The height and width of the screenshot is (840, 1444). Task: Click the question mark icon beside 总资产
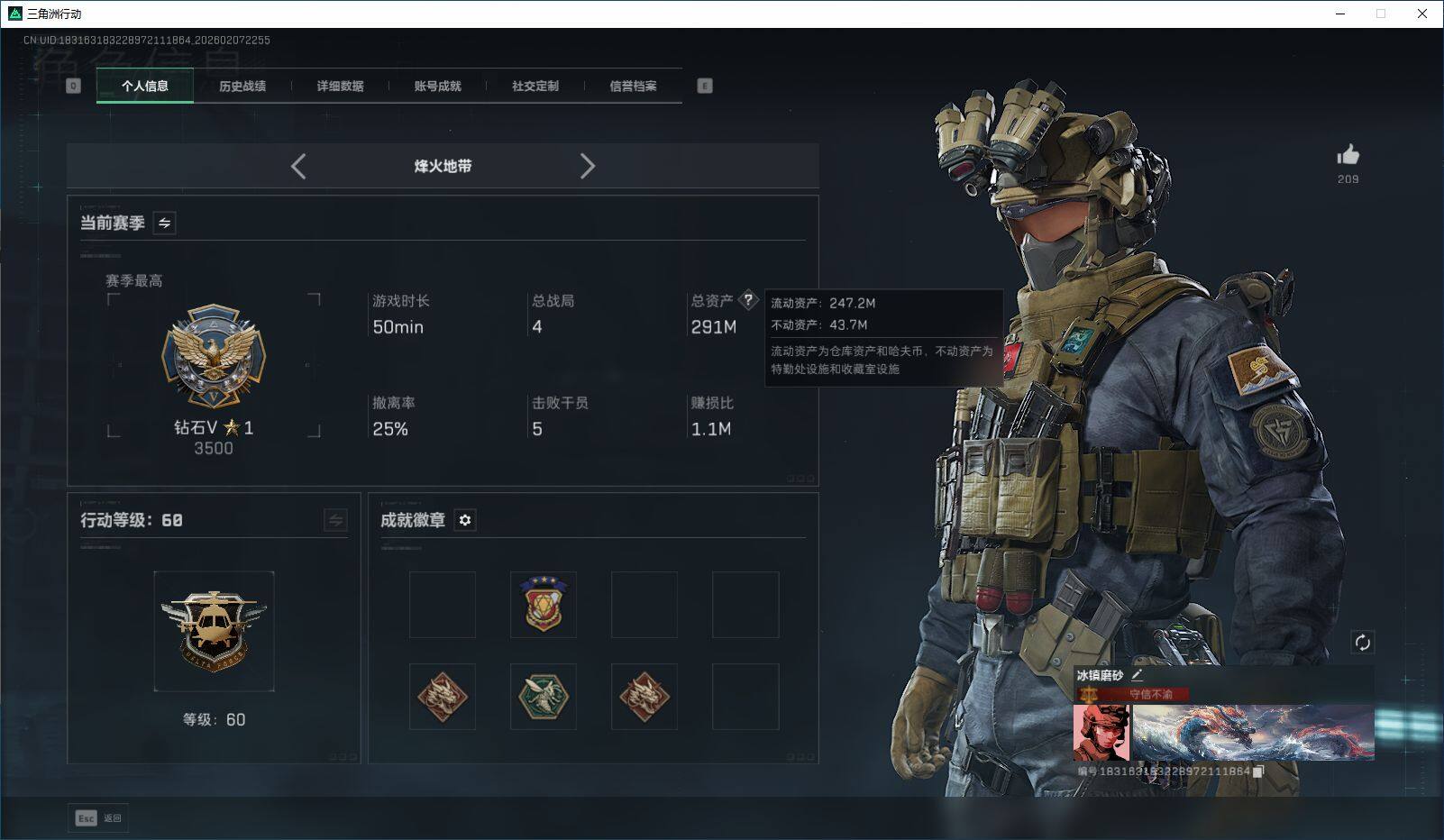pos(748,301)
